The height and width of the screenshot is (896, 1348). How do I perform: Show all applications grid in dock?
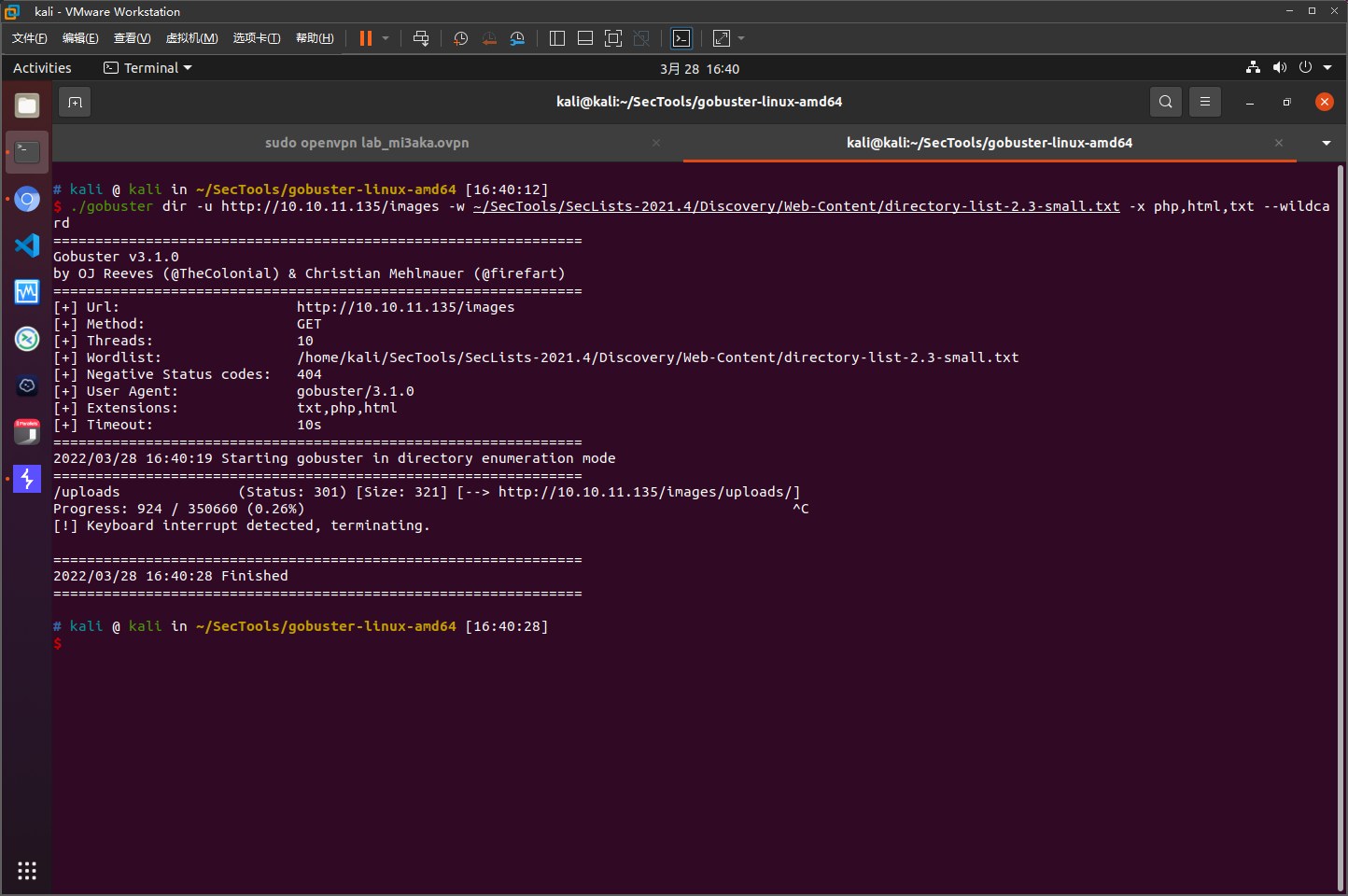tap(27, 870)
